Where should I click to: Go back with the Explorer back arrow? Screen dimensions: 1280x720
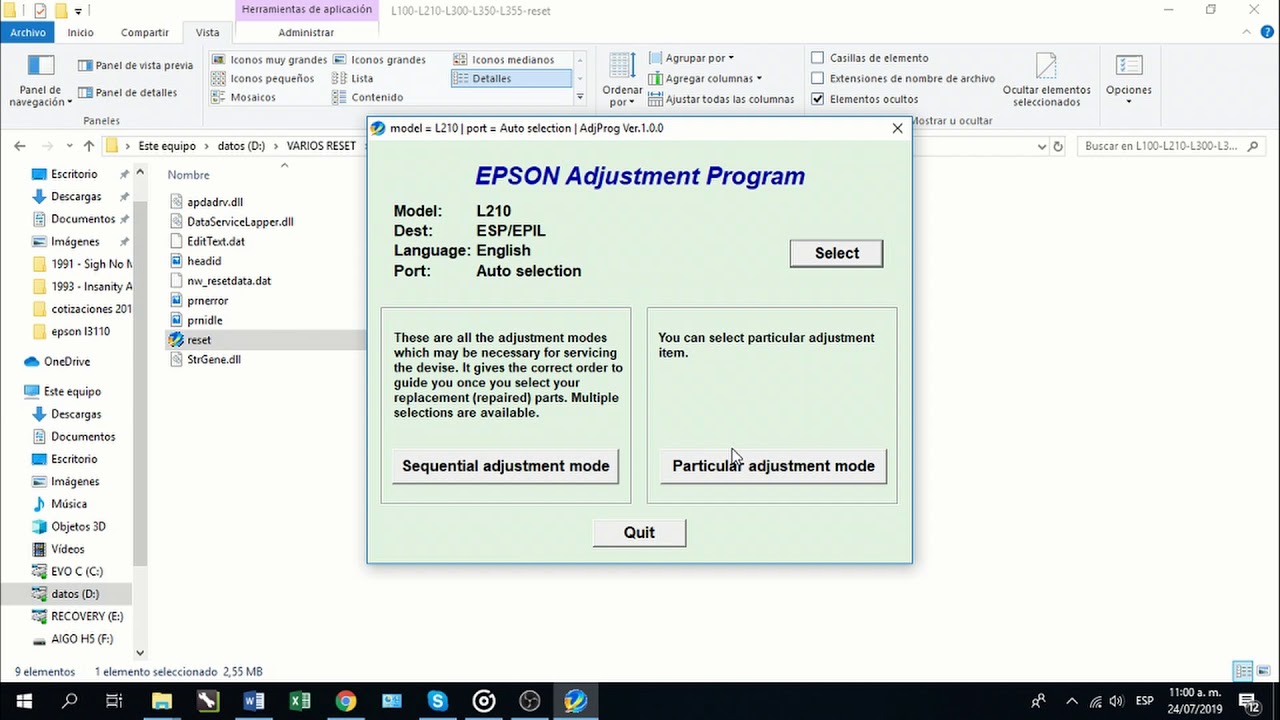(20, 146)
